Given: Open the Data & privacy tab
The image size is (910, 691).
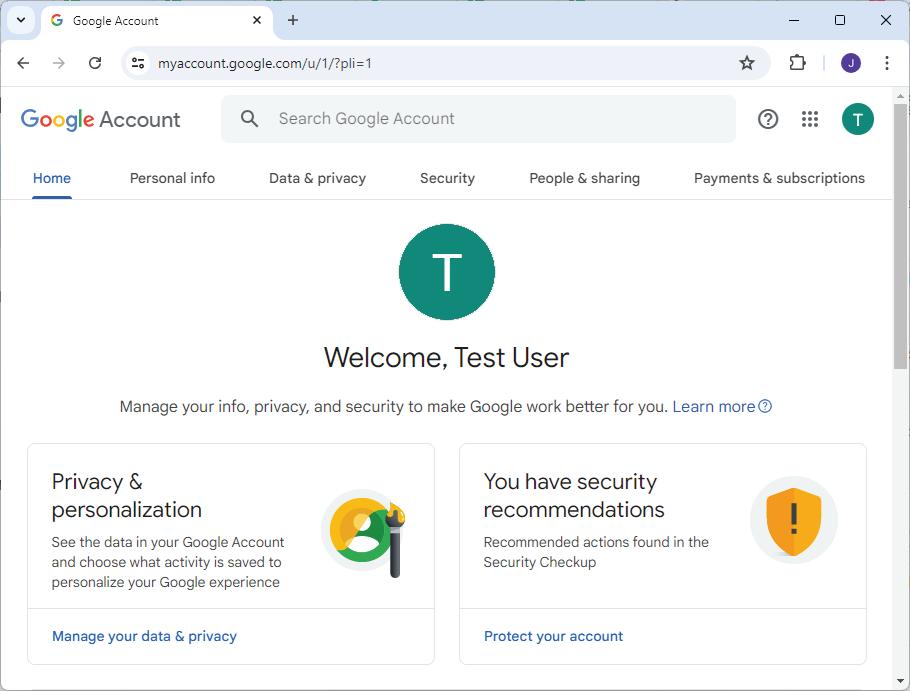Looking at the screenshot, I should [x=317, y=178].
